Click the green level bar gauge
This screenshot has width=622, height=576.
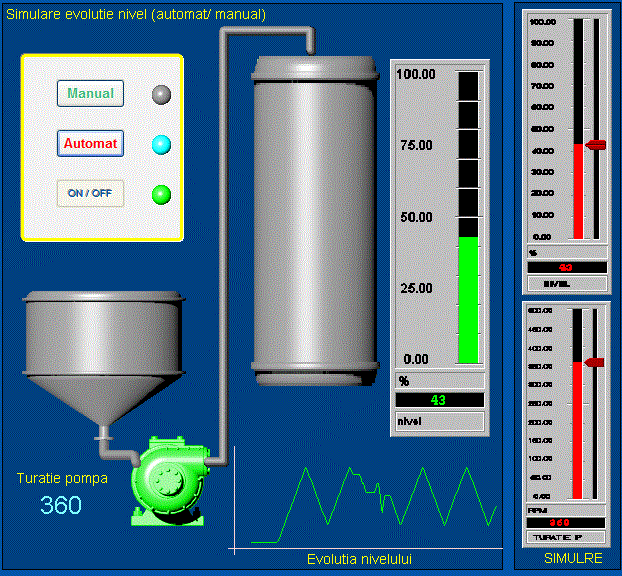pos(468,300)
